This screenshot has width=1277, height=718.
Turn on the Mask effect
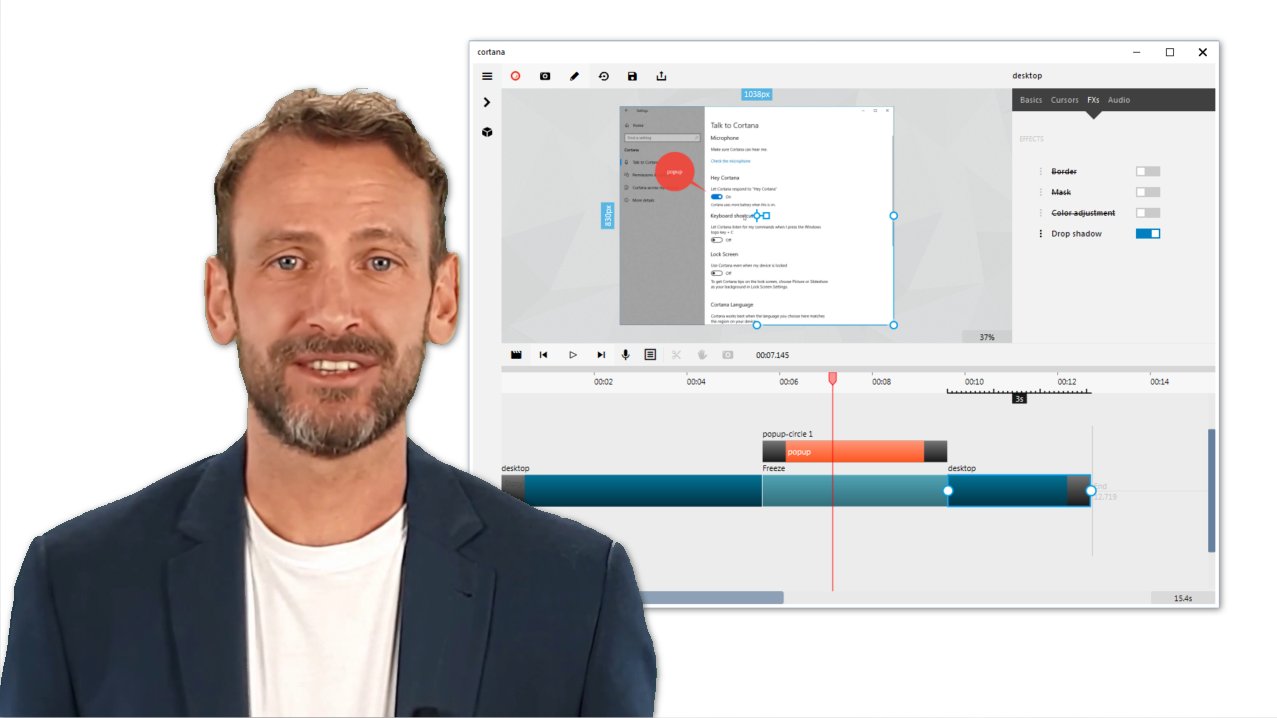tap(1147, 192)
